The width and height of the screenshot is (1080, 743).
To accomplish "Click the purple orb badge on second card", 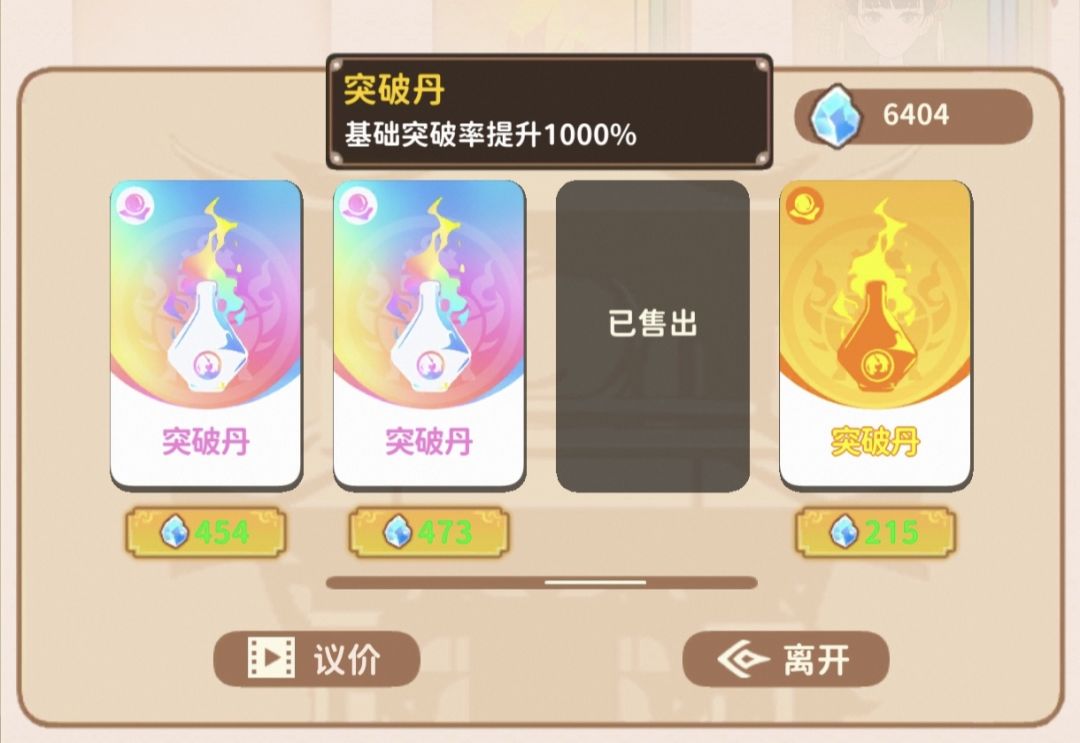I will [x=359, y=206].
